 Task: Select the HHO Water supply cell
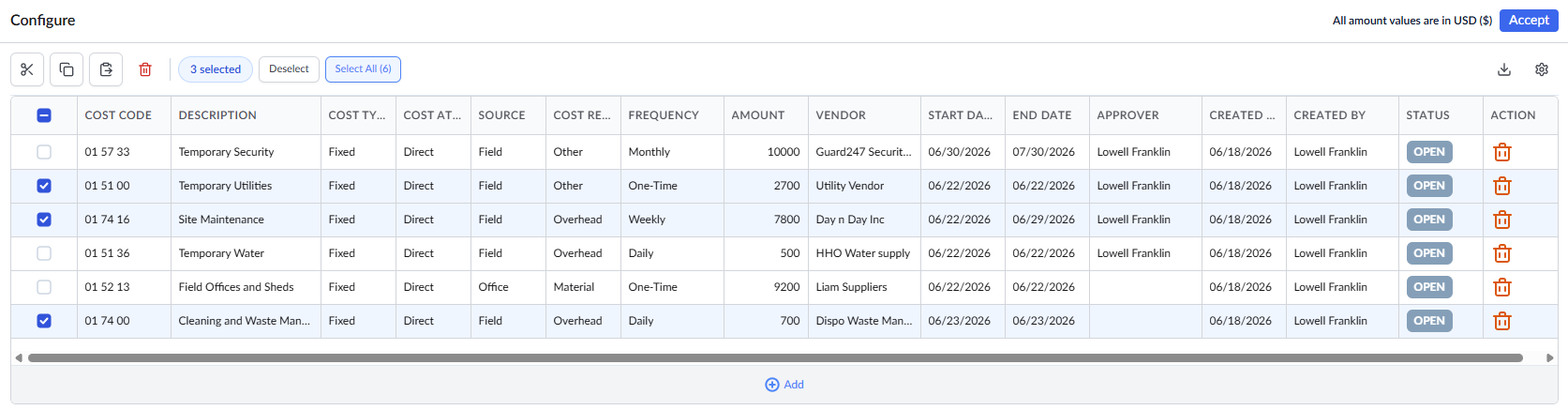864,253
